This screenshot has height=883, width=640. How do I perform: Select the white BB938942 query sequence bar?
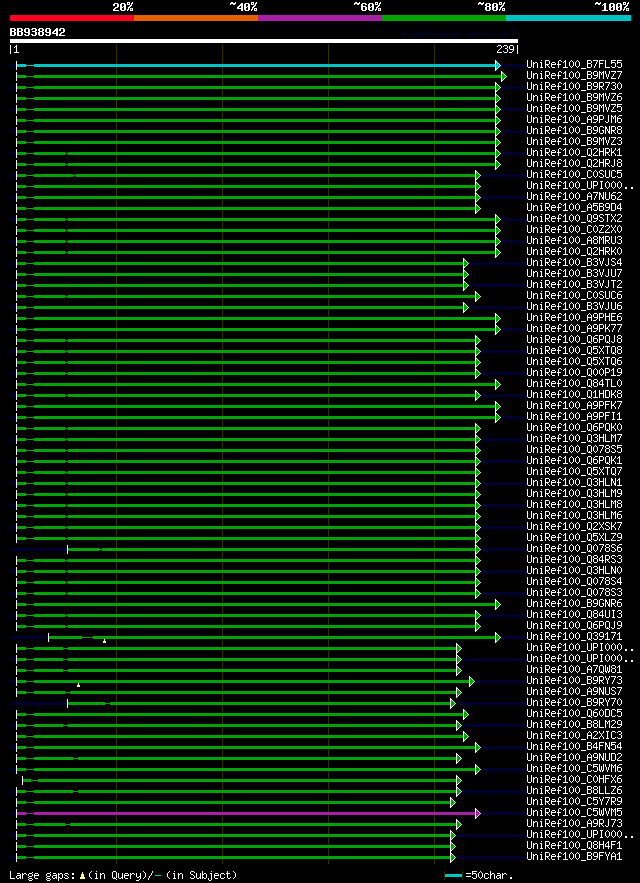pos(264,41)
